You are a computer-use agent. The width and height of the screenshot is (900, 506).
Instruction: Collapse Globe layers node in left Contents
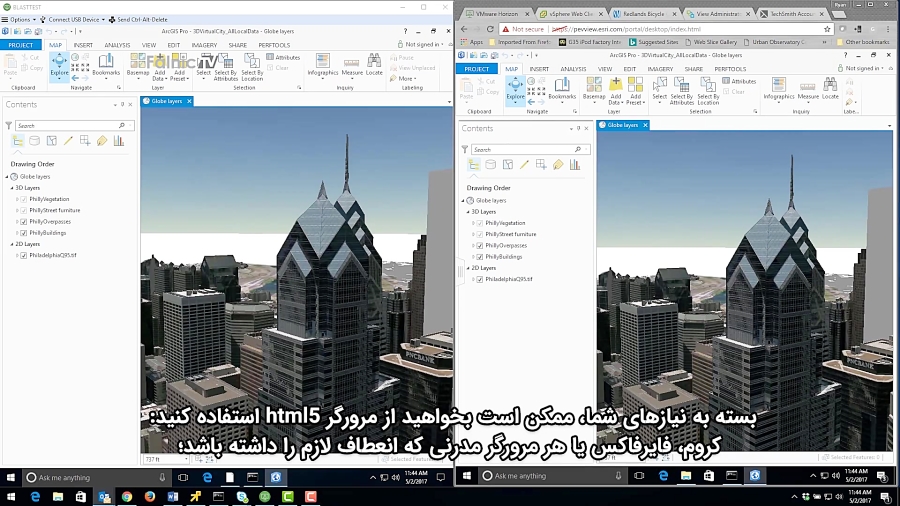[7, 177]
